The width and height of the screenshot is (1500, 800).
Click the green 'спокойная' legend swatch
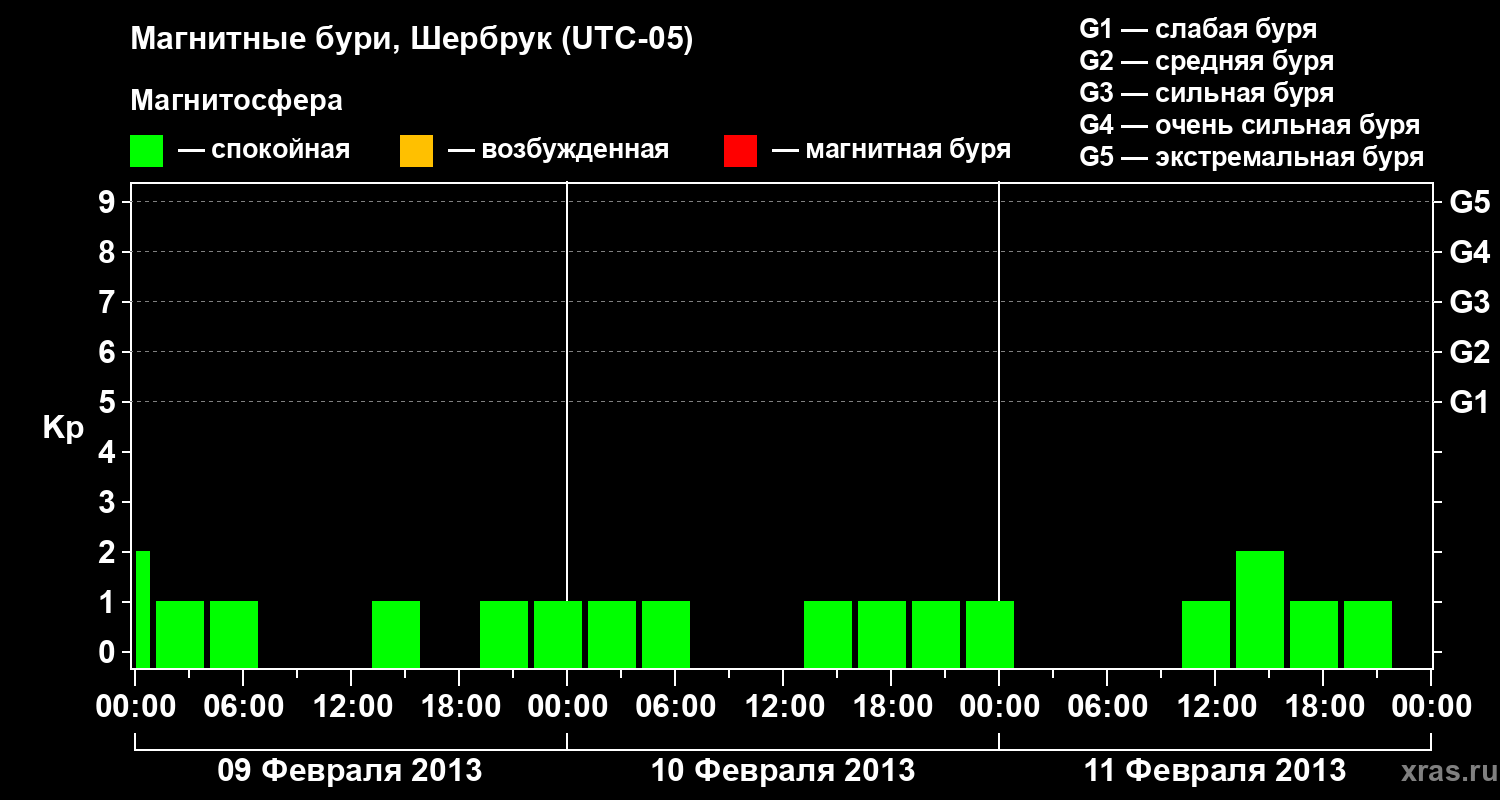tap(146, 151)
